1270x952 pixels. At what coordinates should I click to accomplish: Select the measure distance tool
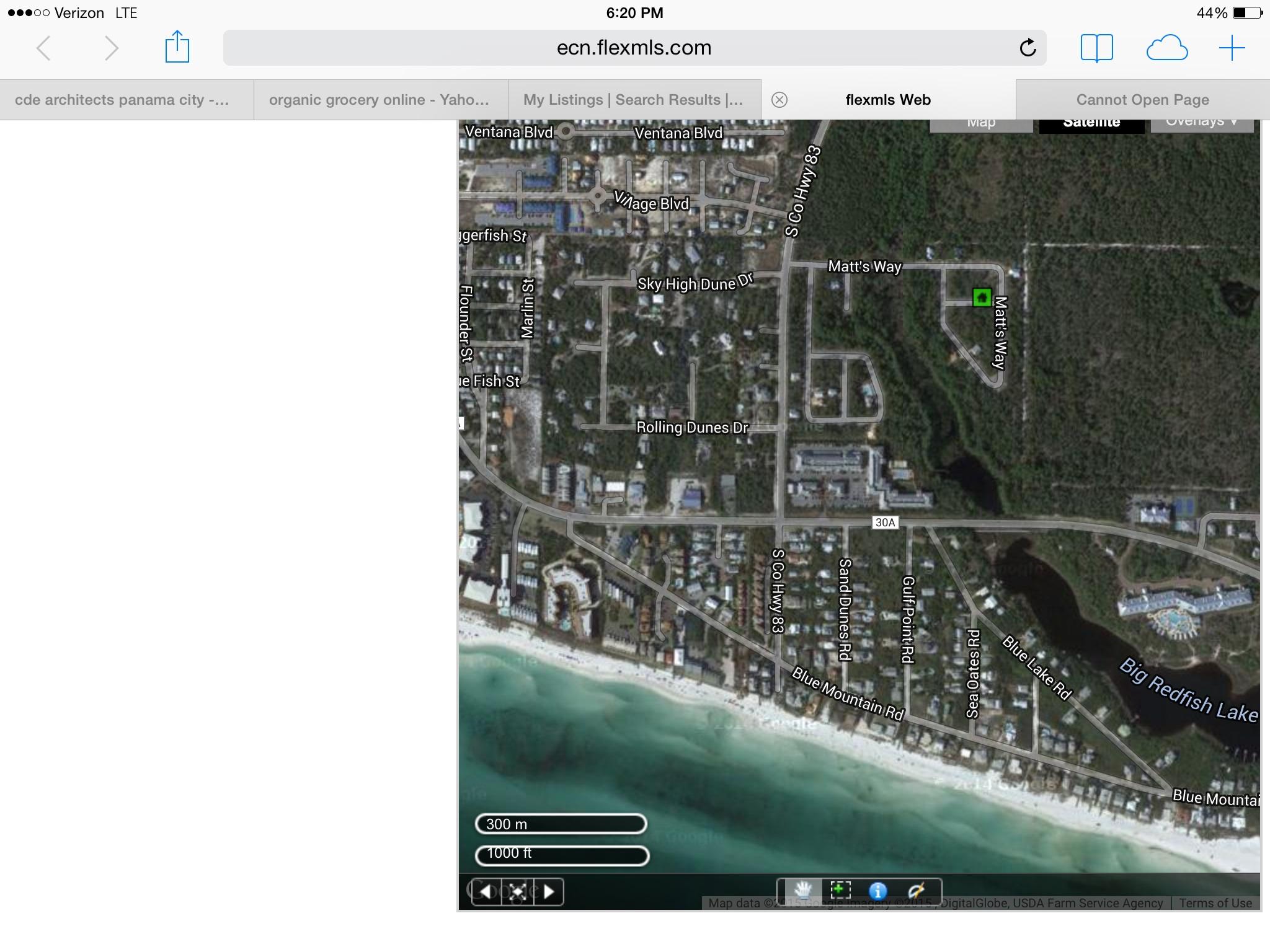pos(917,891)
